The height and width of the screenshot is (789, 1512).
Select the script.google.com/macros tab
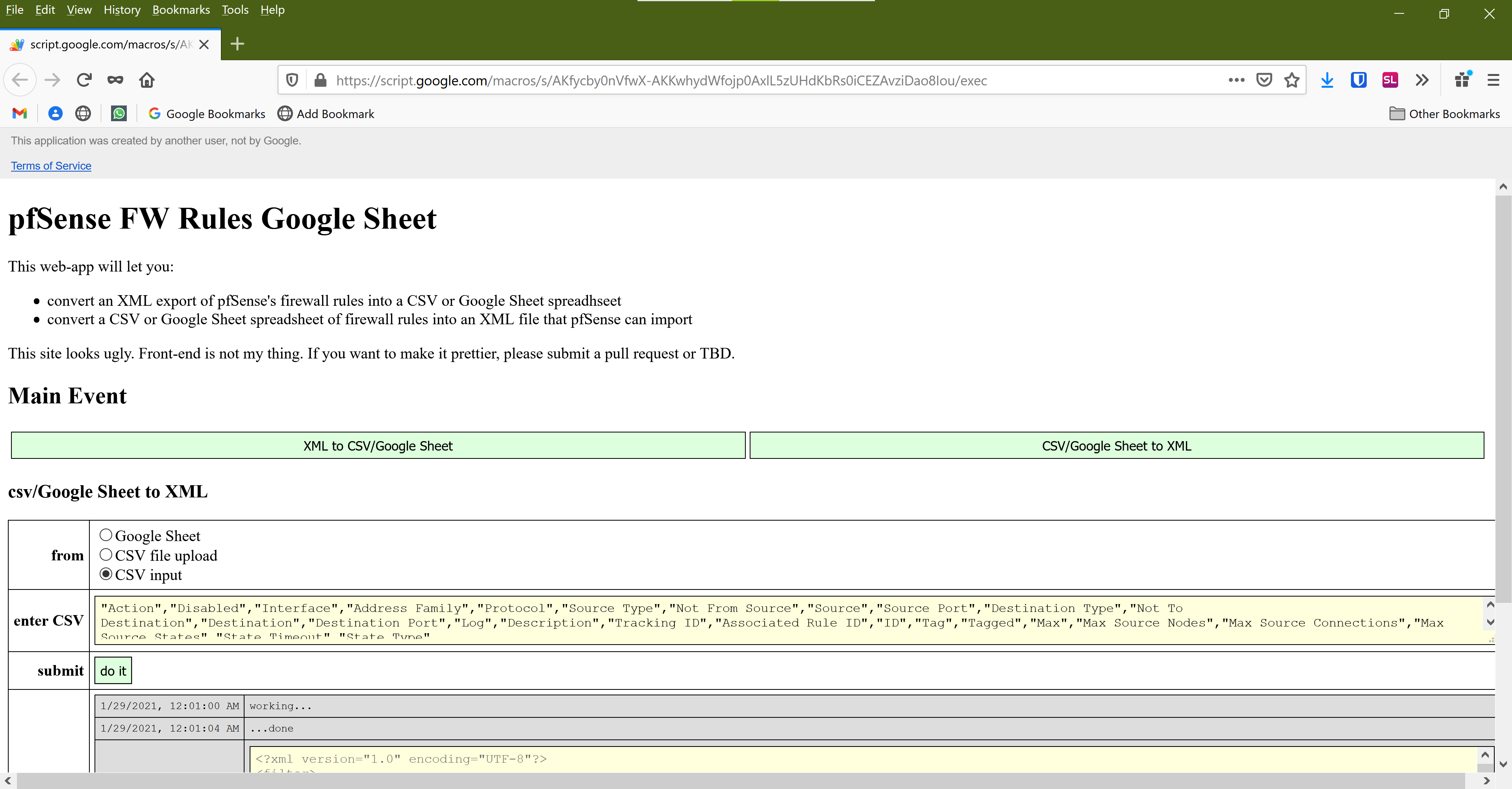point(110,44)
